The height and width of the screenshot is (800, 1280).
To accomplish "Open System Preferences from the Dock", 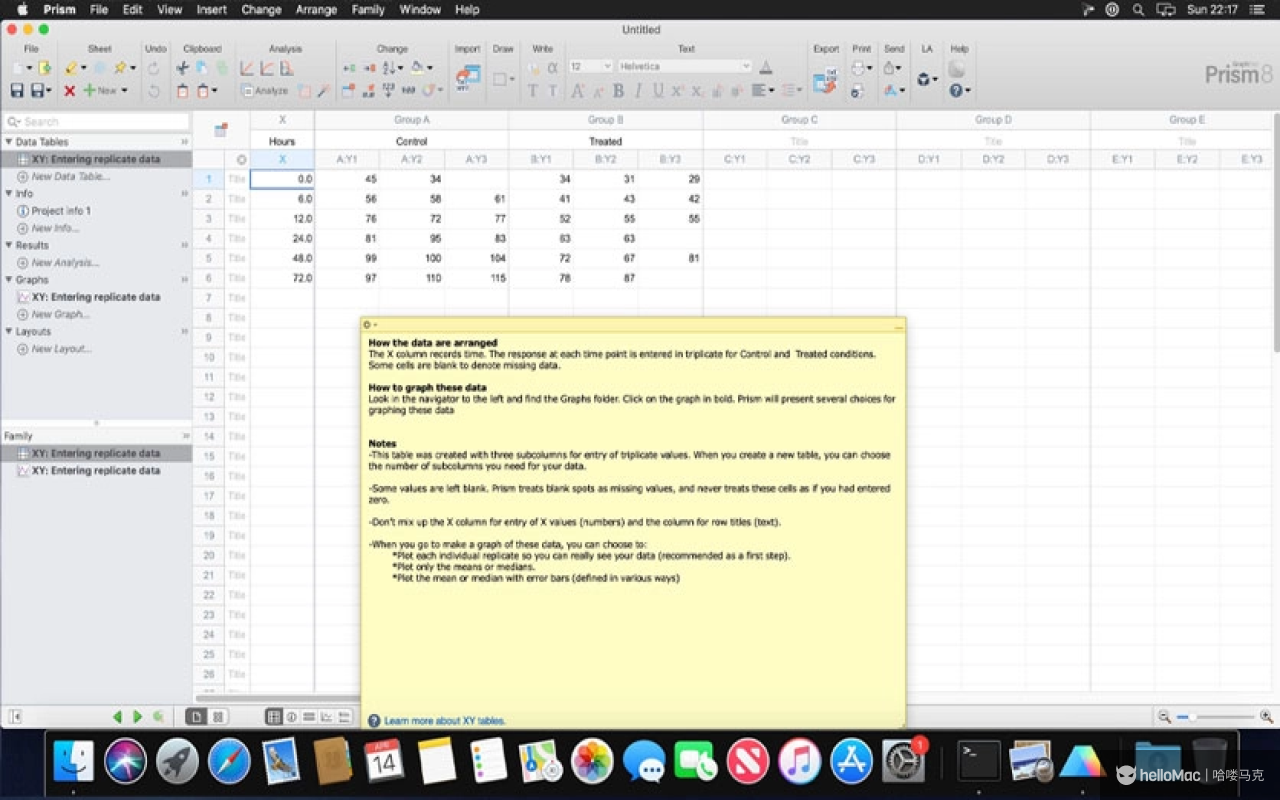I will 903,761.
